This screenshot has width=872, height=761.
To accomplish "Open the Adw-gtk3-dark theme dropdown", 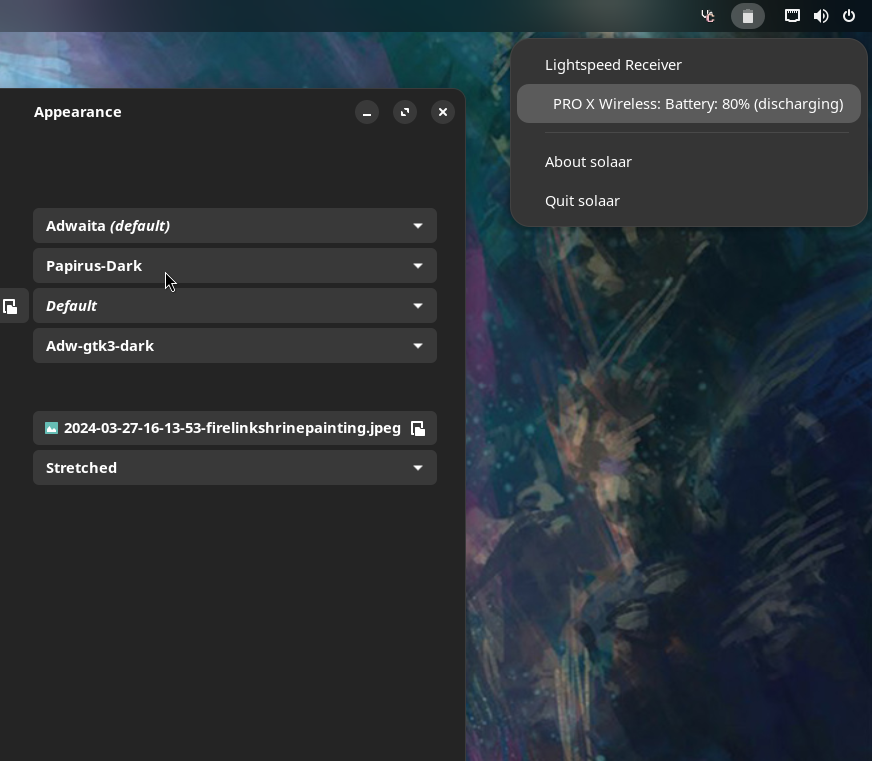I will (x=235, y=346).
